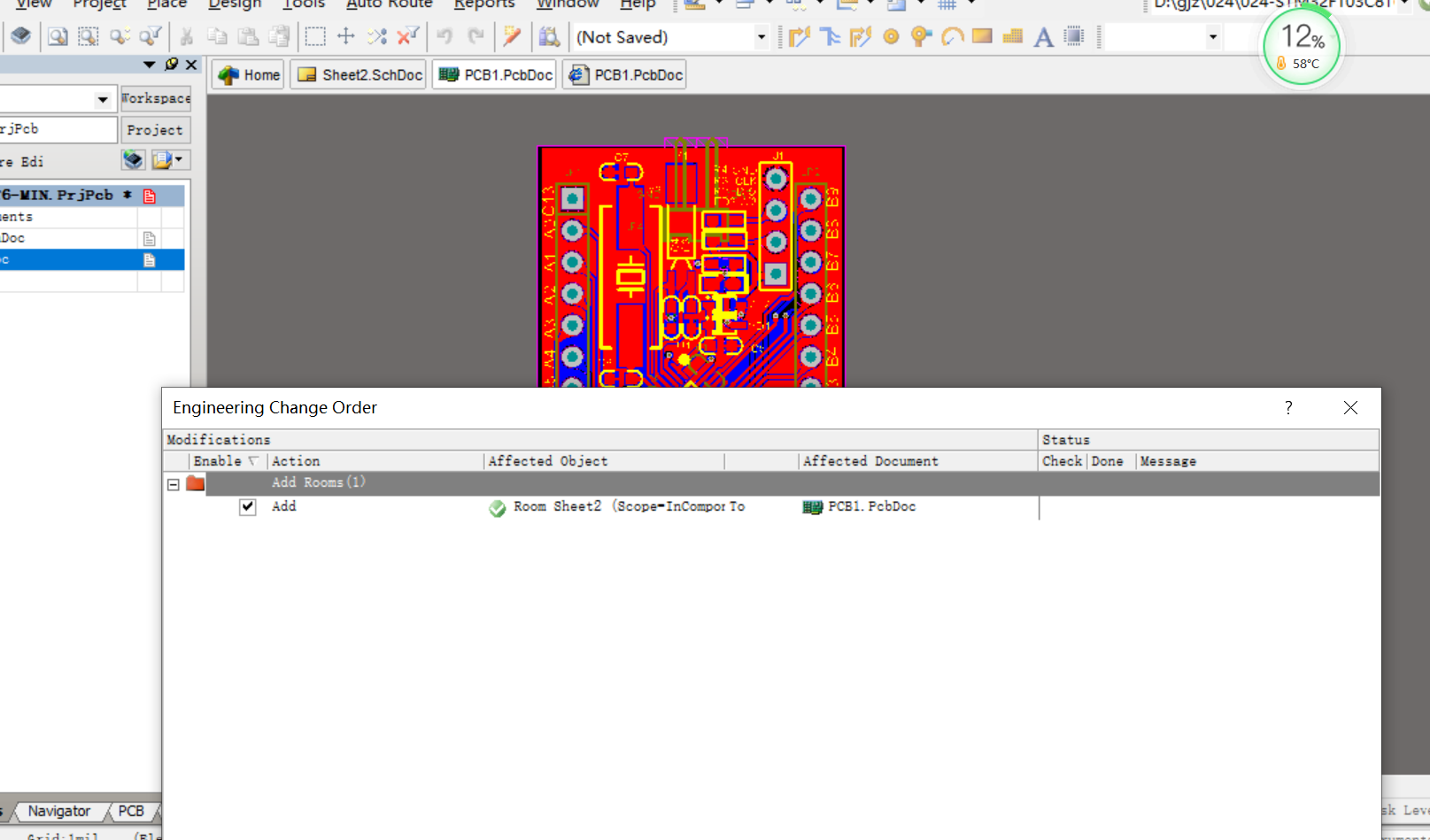
Task: Collapse the Add Rooms(1) group
Action: (x=174, y=484)
